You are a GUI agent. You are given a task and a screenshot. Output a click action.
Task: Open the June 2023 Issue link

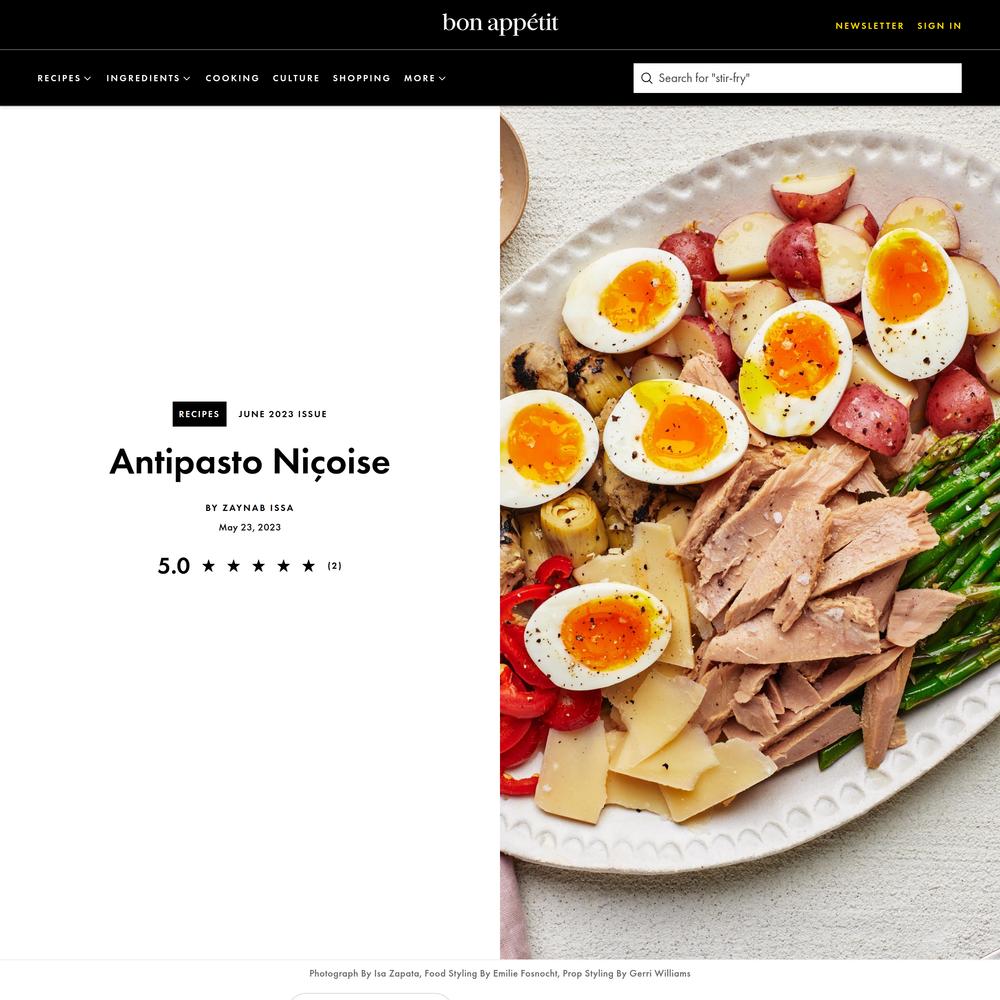click(x=283, y=414)
